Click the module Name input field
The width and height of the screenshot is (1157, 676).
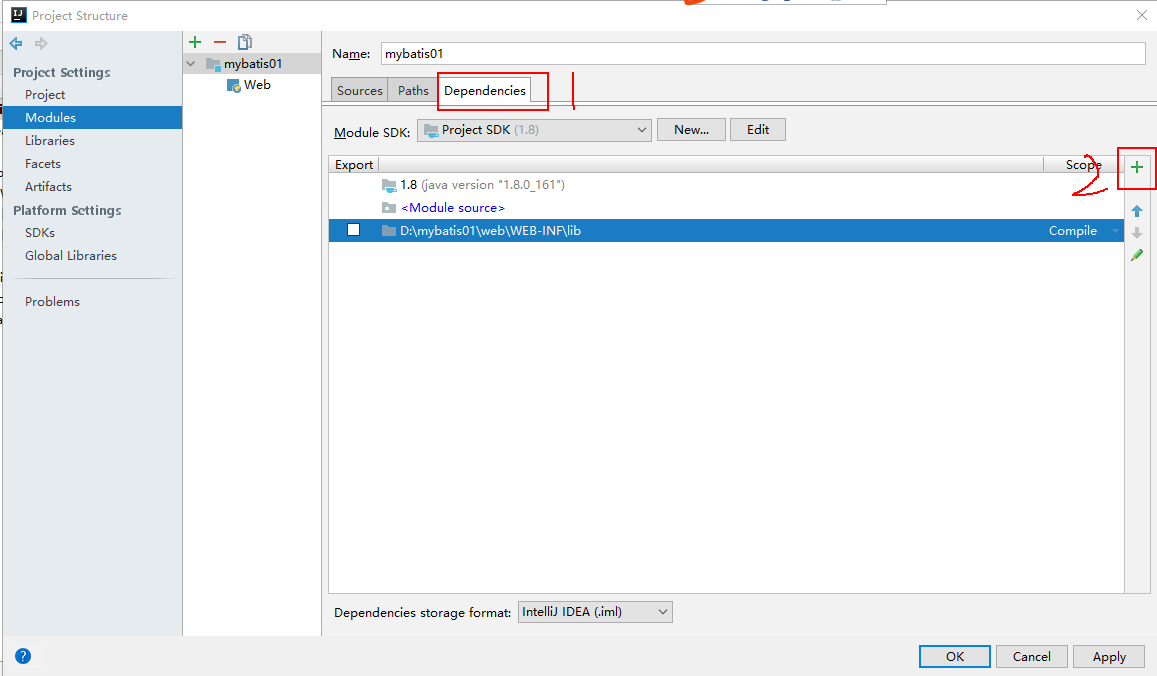pyautogui.click(x=763, y=53)
